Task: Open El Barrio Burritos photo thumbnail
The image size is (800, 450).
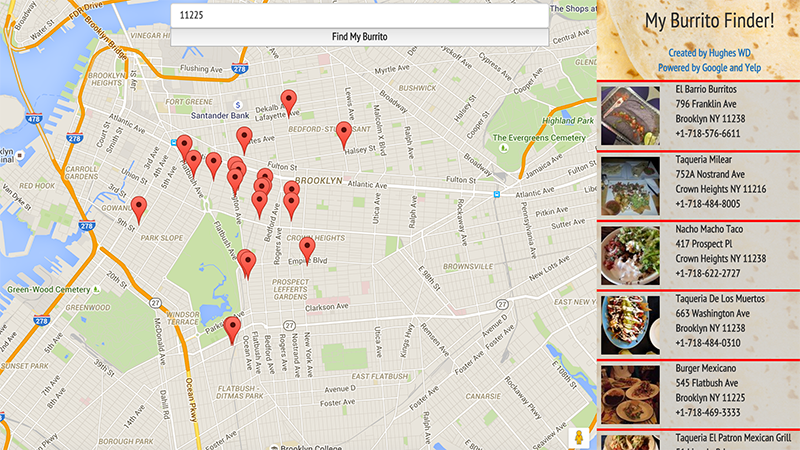Action: click(630, 116)
